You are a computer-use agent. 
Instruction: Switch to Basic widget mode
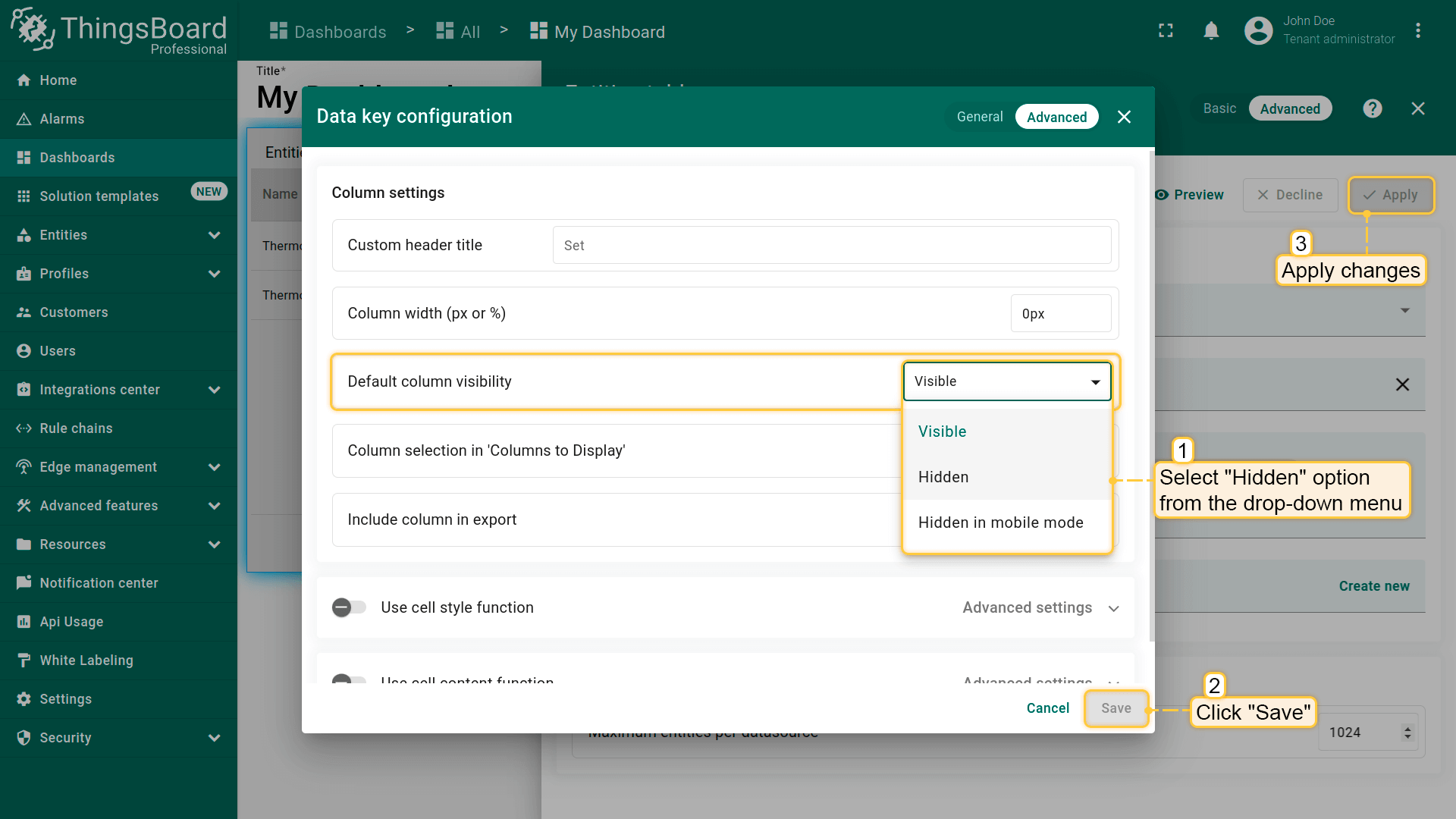pos(1219,108)
